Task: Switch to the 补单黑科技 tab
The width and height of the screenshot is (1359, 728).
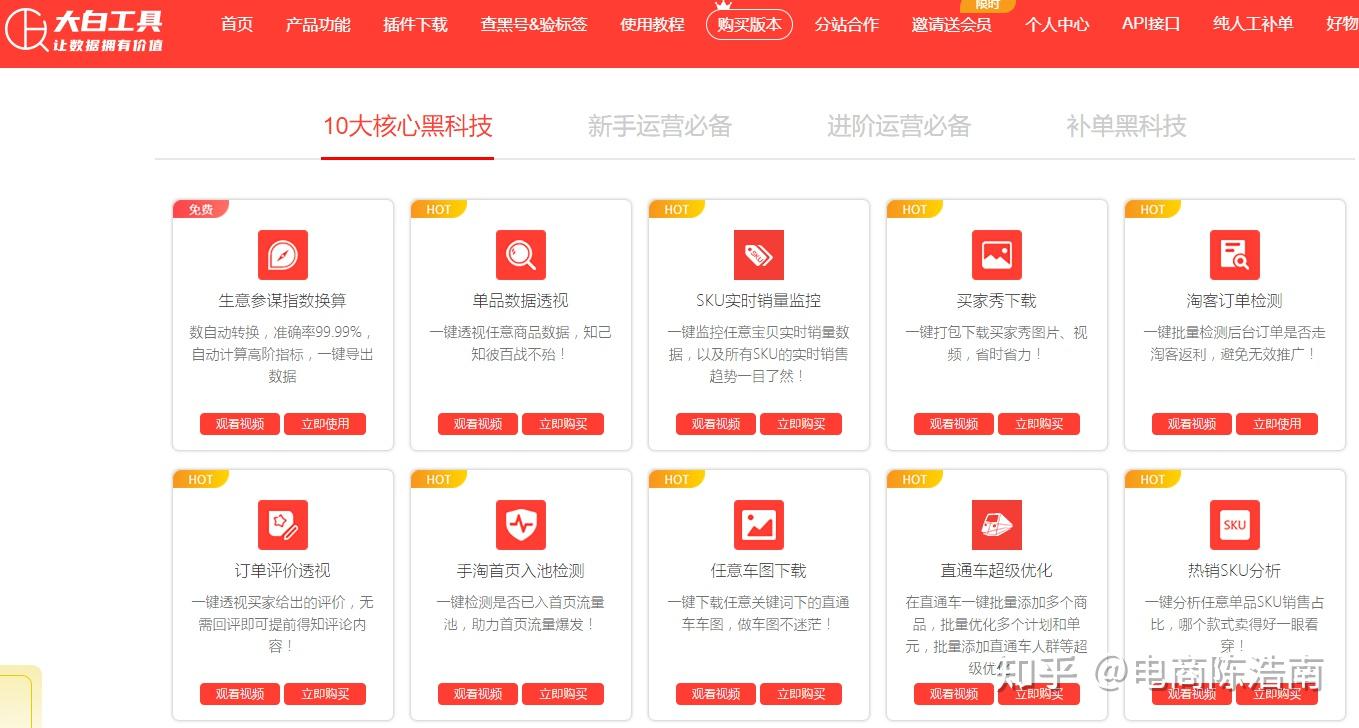Action: (1126, 126)
